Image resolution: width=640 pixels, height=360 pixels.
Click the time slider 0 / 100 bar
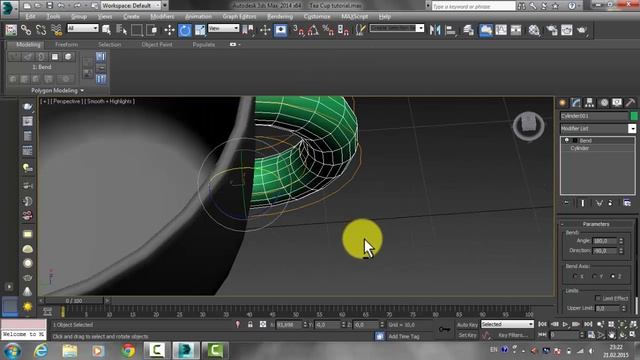click(x=74, y=300)
